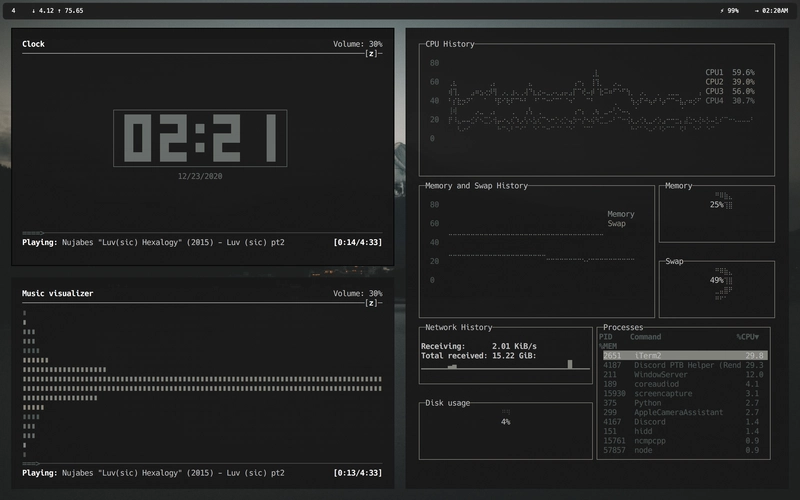Click the 99% battery indicator
Viewport: 800px width, 500px height.
[x=729, y=11]
